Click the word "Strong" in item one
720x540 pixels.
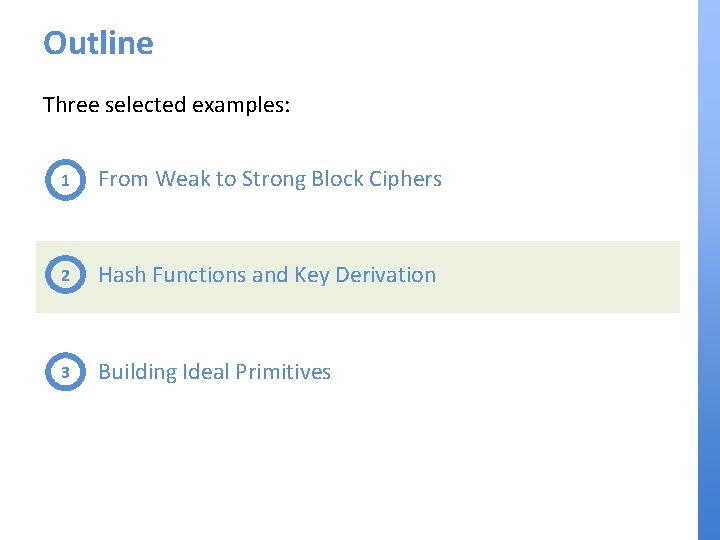click(273, 179)
